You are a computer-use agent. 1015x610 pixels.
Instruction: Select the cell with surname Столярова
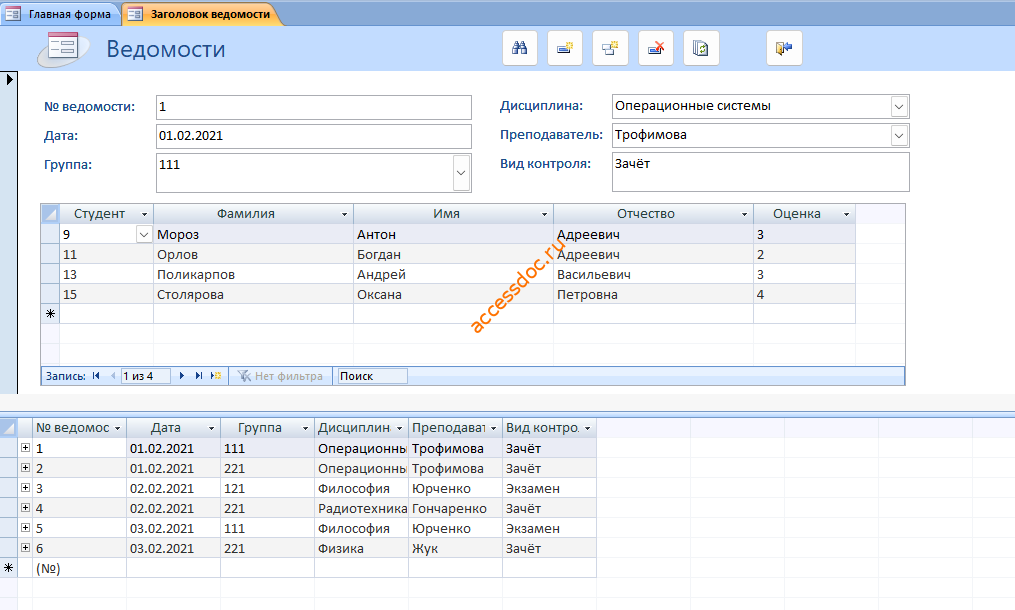[253, 295]
